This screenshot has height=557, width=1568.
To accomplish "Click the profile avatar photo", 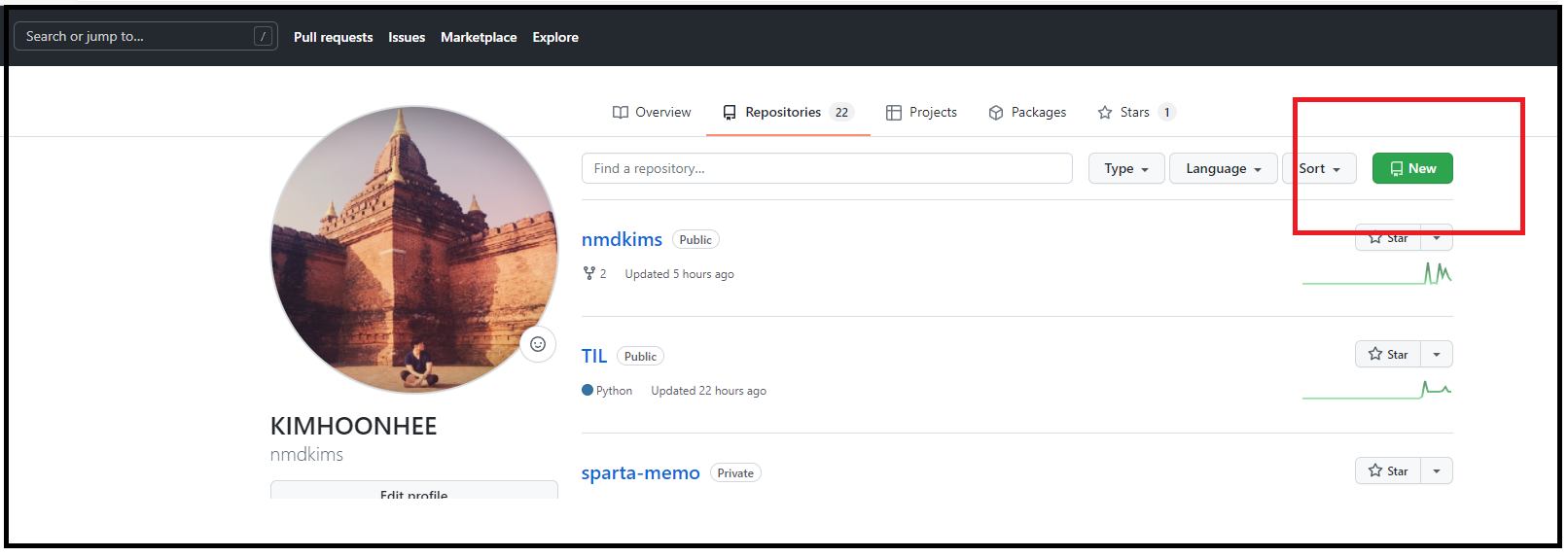I will pyautogui.click(x=414, y=249).
